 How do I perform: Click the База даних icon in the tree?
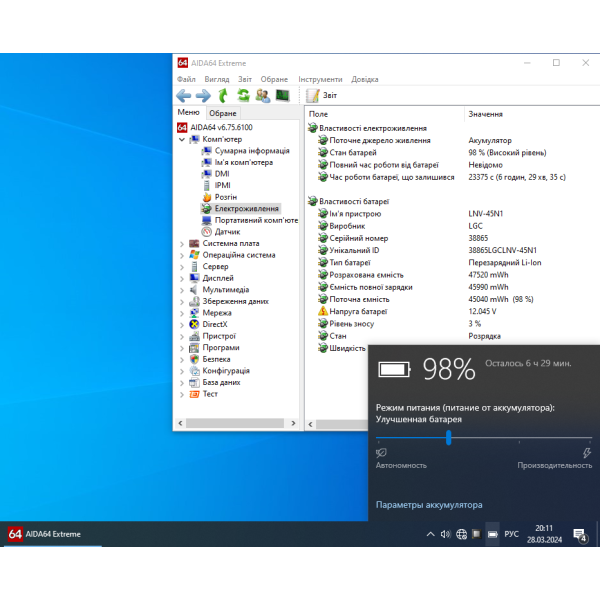pyautogui.click(x=194, y=382)
